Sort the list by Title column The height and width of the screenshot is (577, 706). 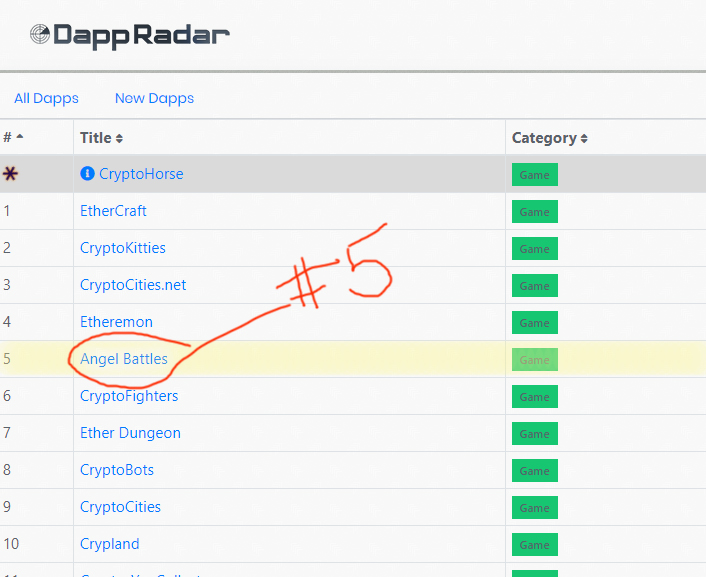point(101,138)
